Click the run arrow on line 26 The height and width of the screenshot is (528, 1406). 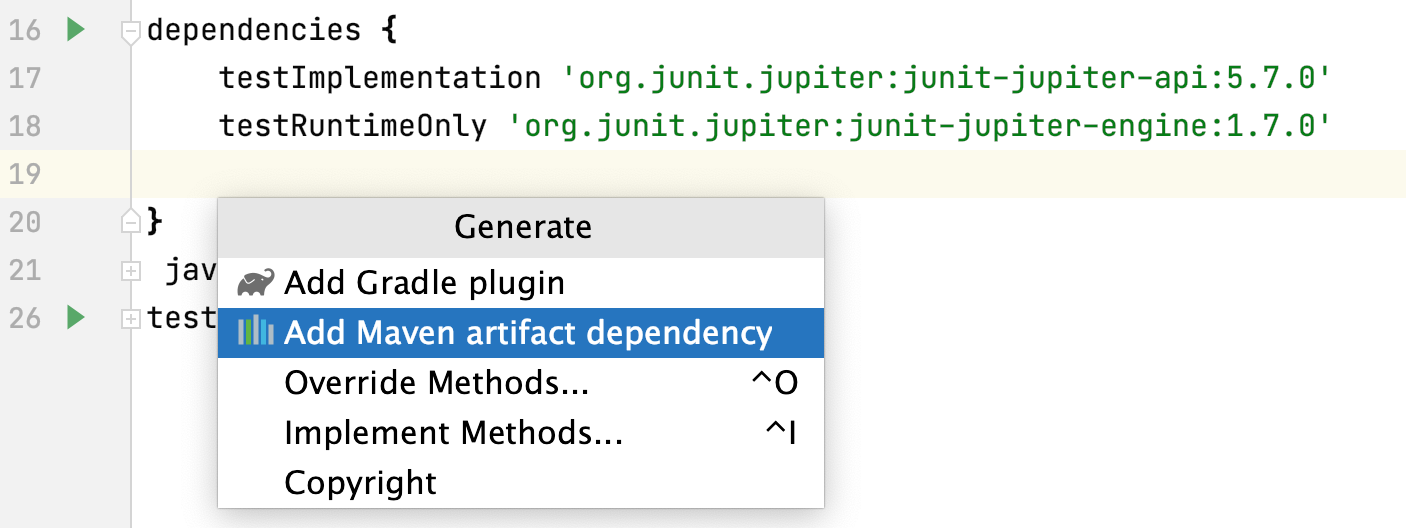pos(76,318)
